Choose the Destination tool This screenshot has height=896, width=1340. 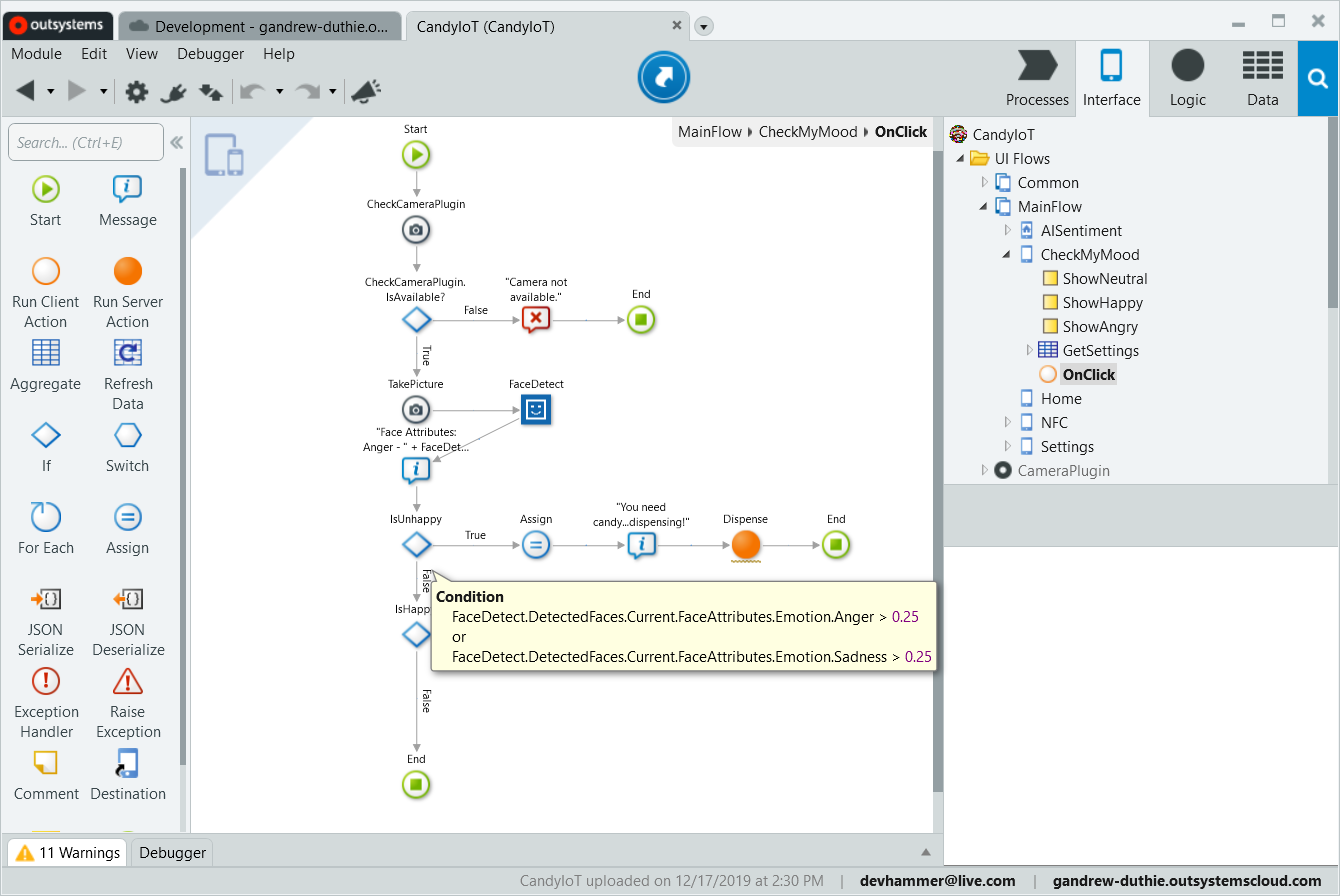[127, 775]
